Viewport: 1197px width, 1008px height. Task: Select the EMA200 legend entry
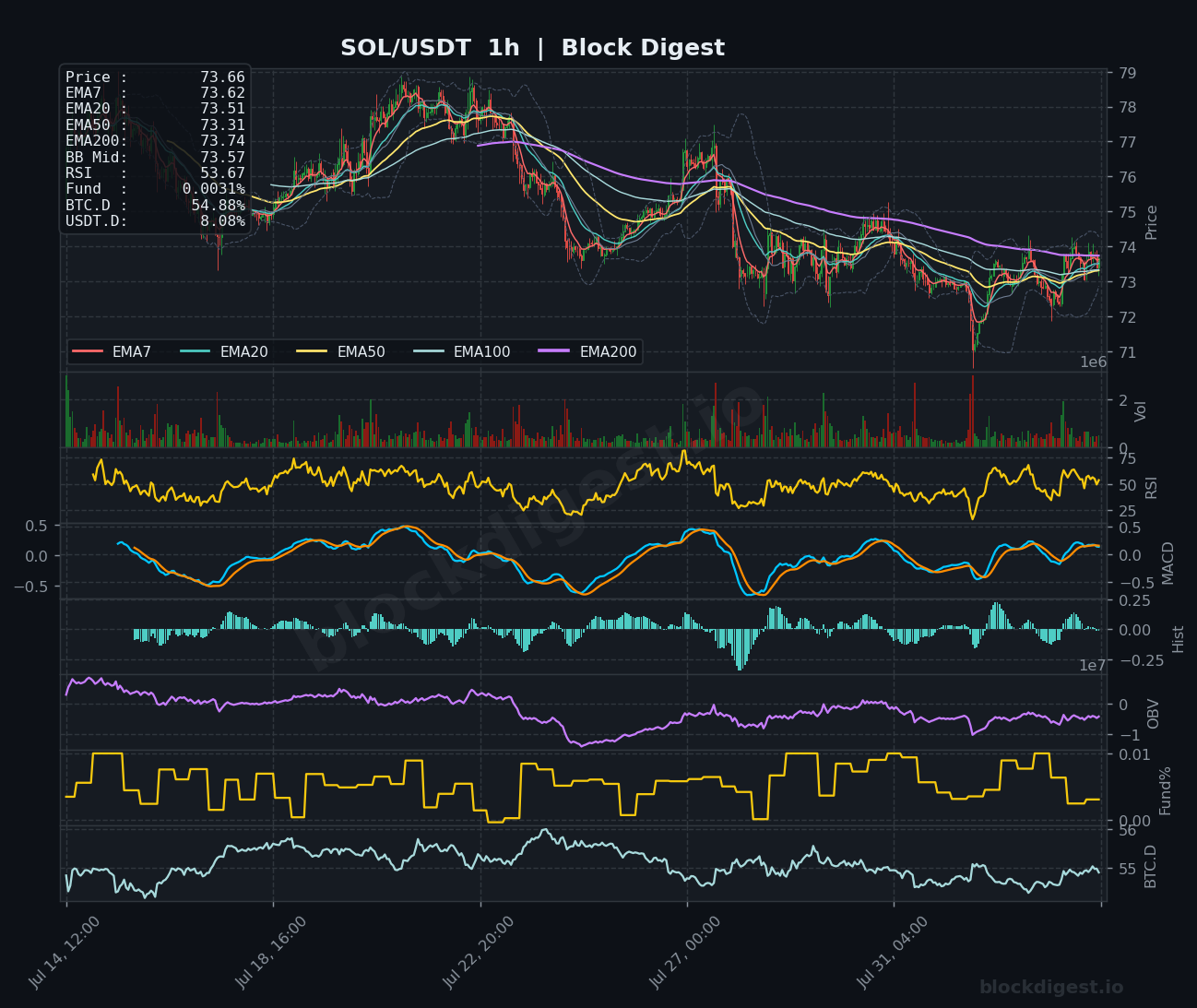pos(587,351)
